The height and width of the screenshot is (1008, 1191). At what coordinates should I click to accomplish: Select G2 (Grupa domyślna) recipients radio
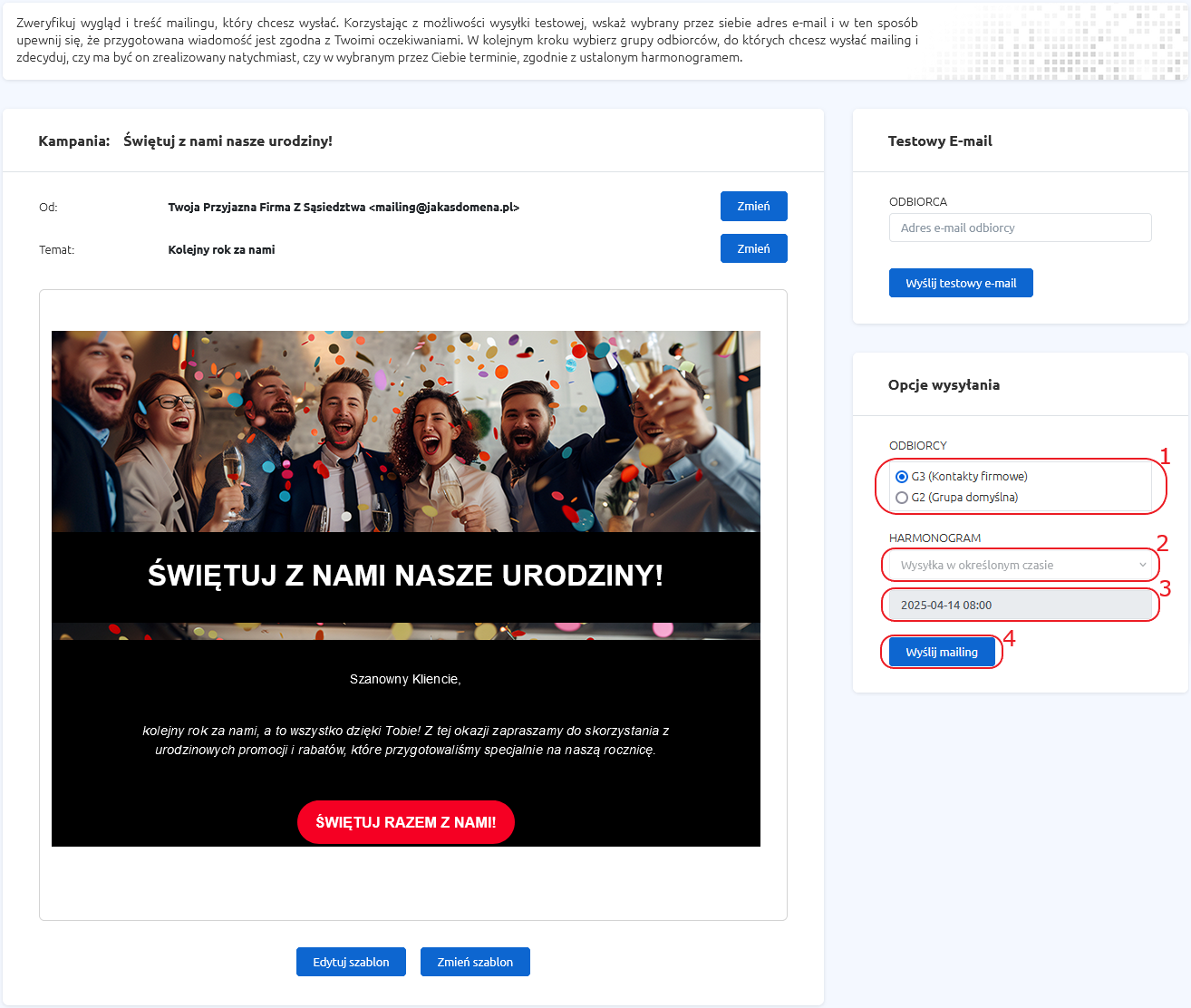click(x=902, y=498)
